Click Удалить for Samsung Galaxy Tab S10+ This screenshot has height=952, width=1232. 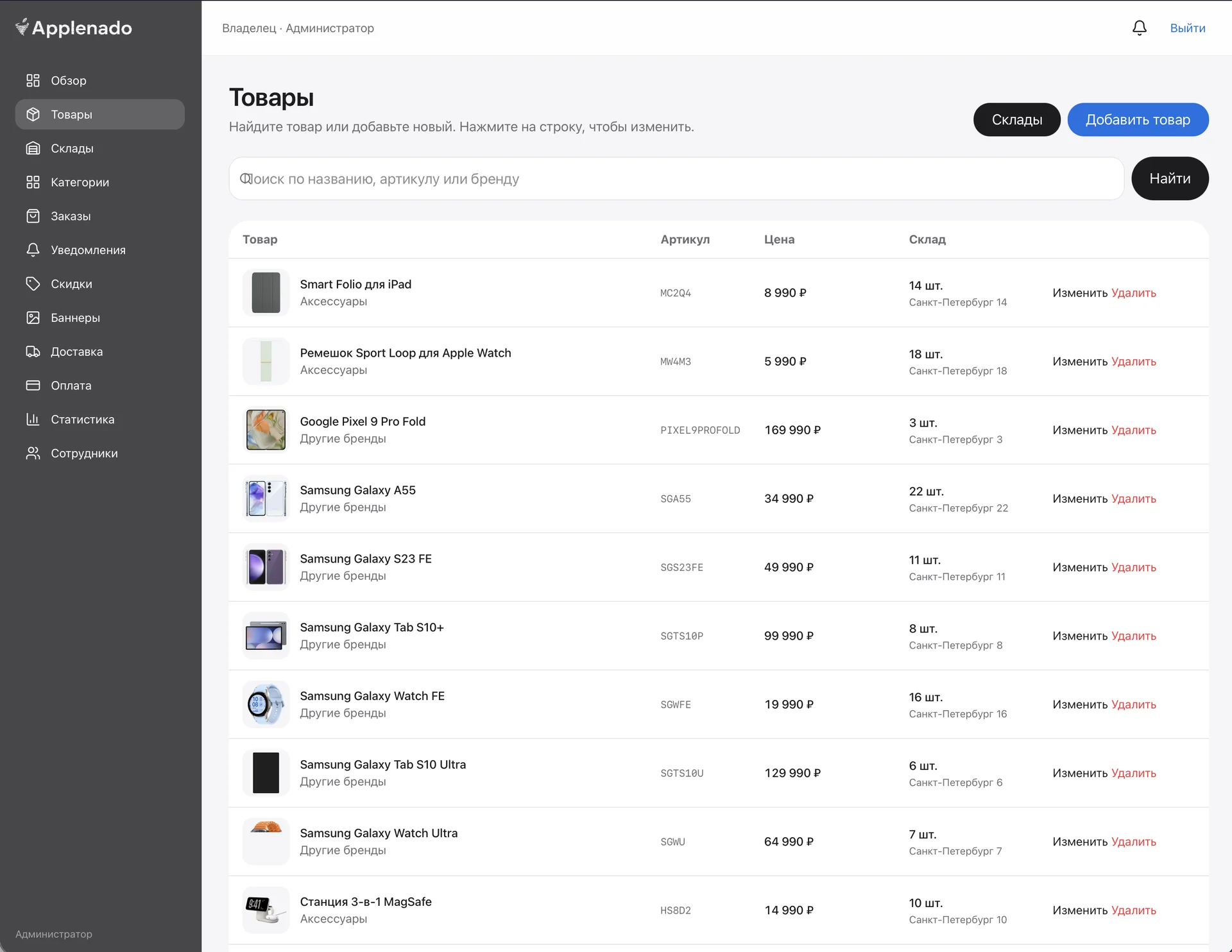coord(1133,636)
